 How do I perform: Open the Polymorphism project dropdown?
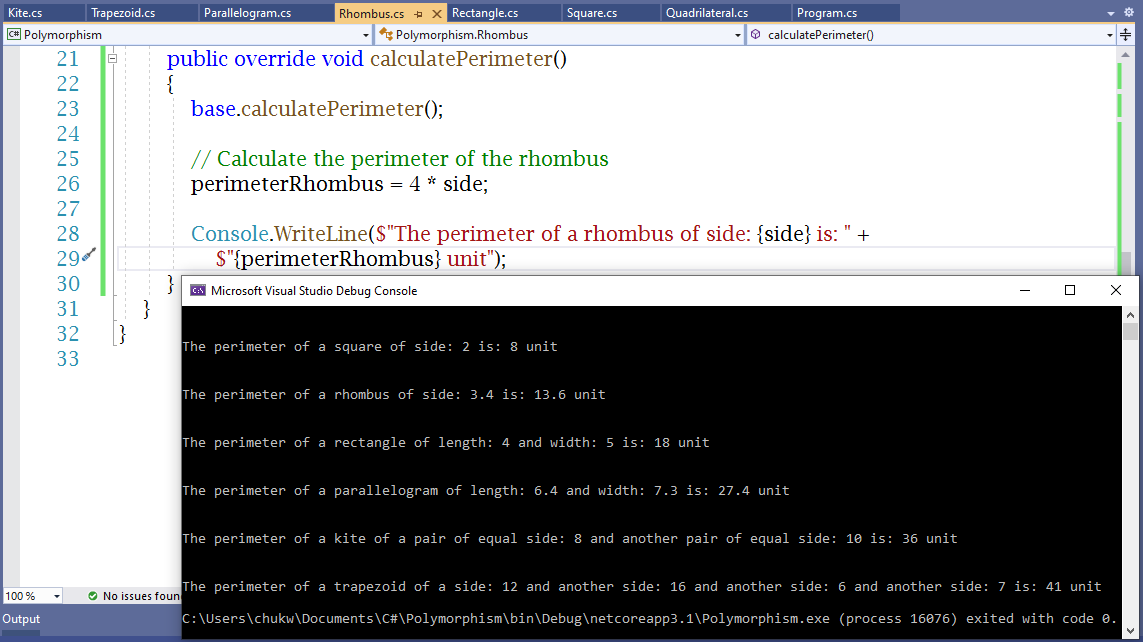[366, 35]
